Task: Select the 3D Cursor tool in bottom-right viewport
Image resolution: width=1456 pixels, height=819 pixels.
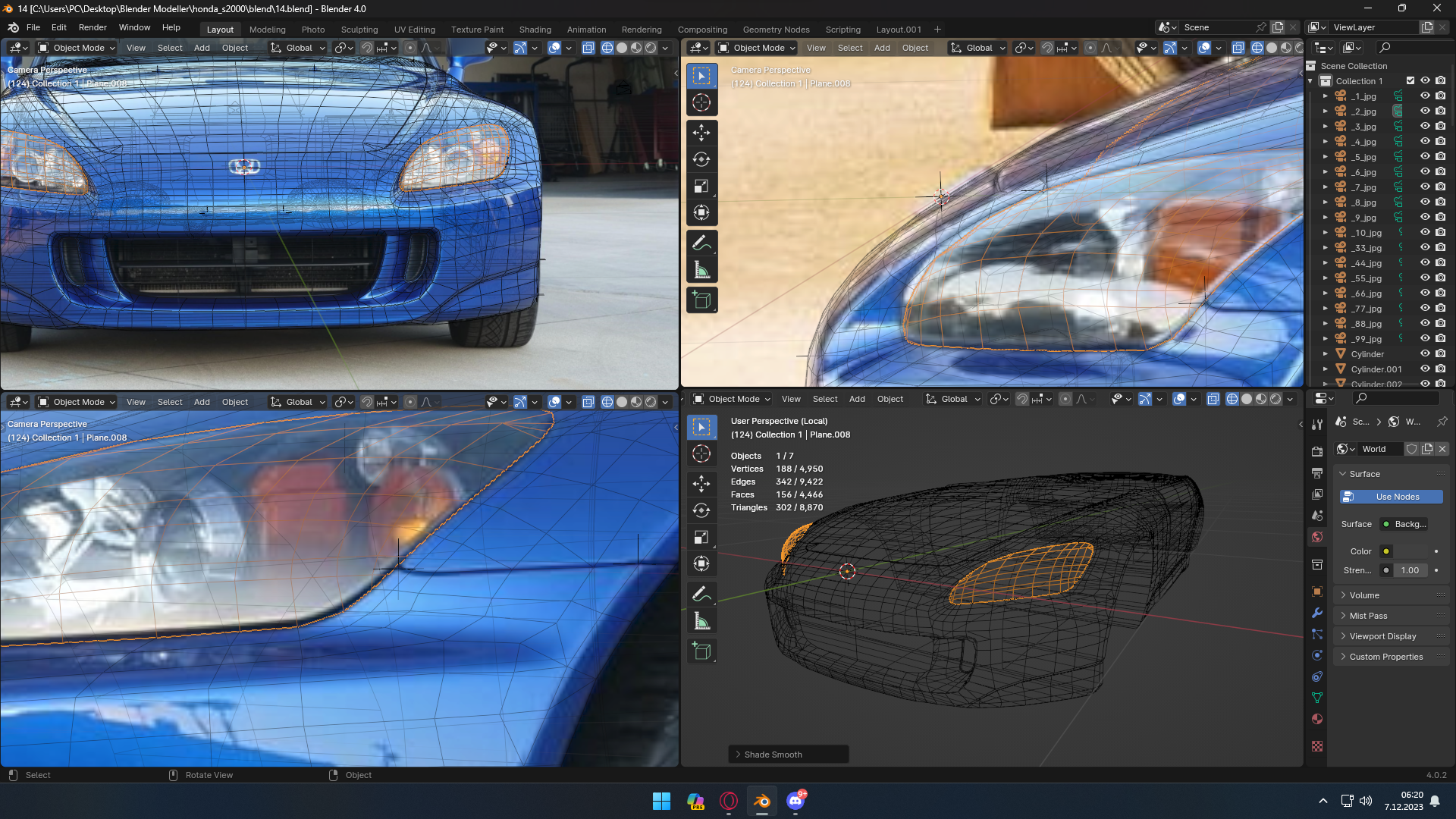Action: point(701,453)
